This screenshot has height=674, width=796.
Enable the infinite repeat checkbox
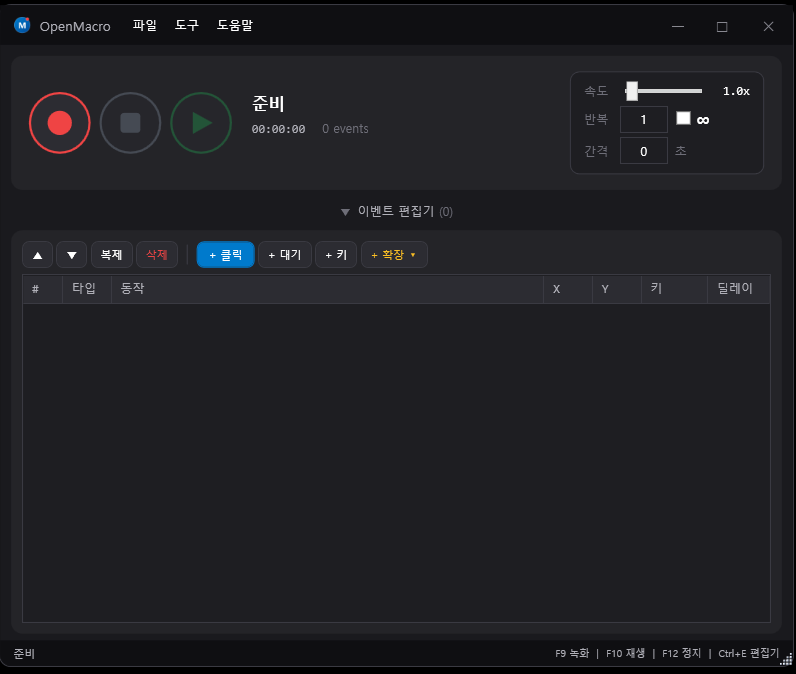pyautogui.click(x=683, y=118)
